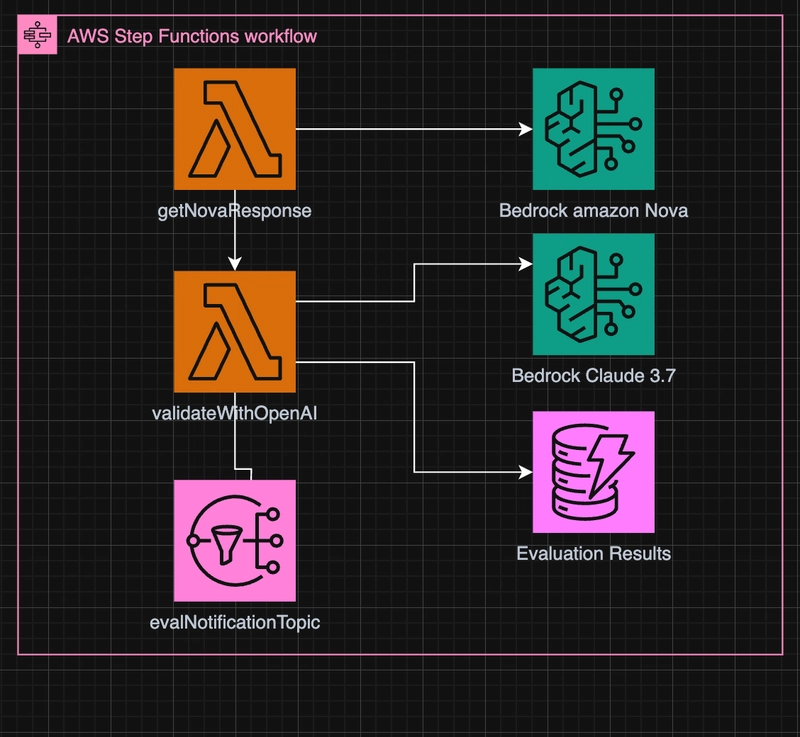
Task: Select the evalNotificationTopic SNS icon
Action: pyautogui.click(x=235, y=541)
